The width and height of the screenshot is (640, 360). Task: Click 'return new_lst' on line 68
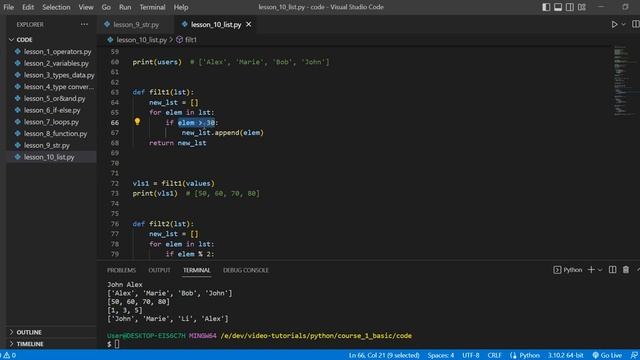pos(178,143)
